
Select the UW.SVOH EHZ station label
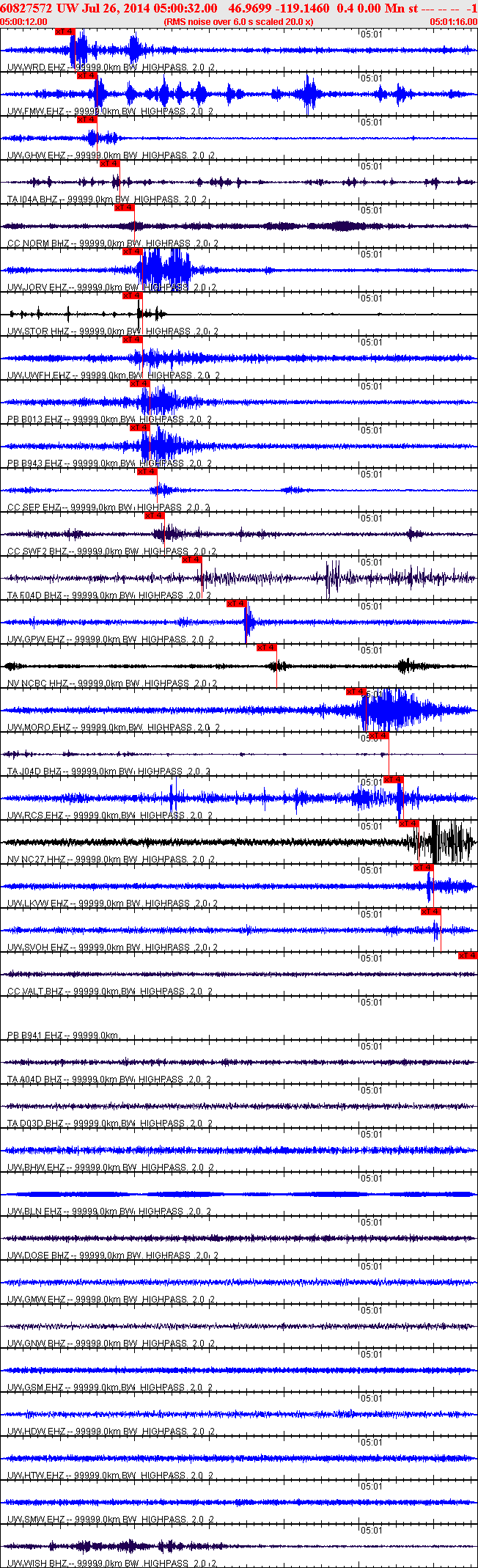click(111, 947)
